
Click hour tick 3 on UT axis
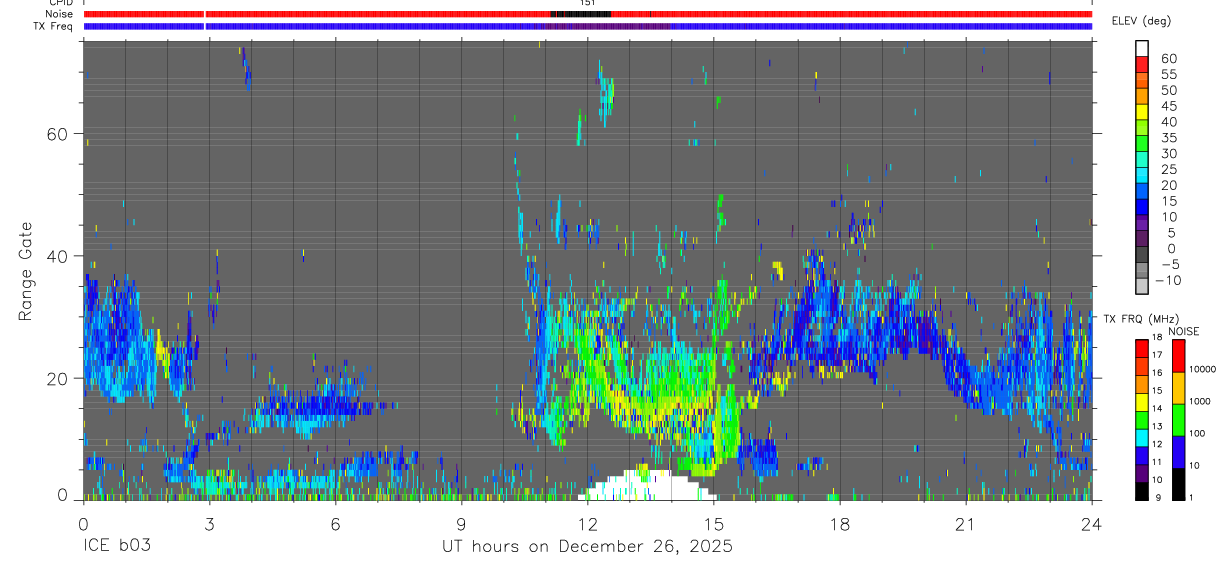click(x=209, y=523)
